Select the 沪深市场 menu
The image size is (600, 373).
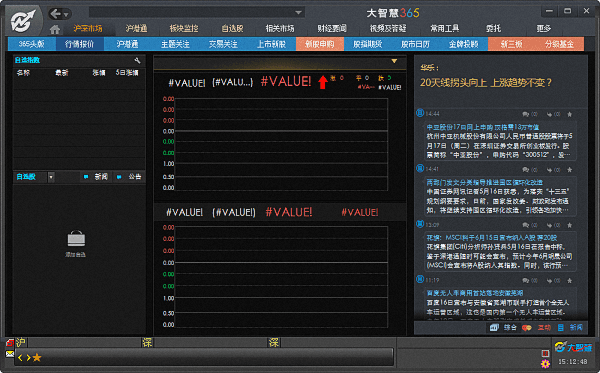[88, 28]
